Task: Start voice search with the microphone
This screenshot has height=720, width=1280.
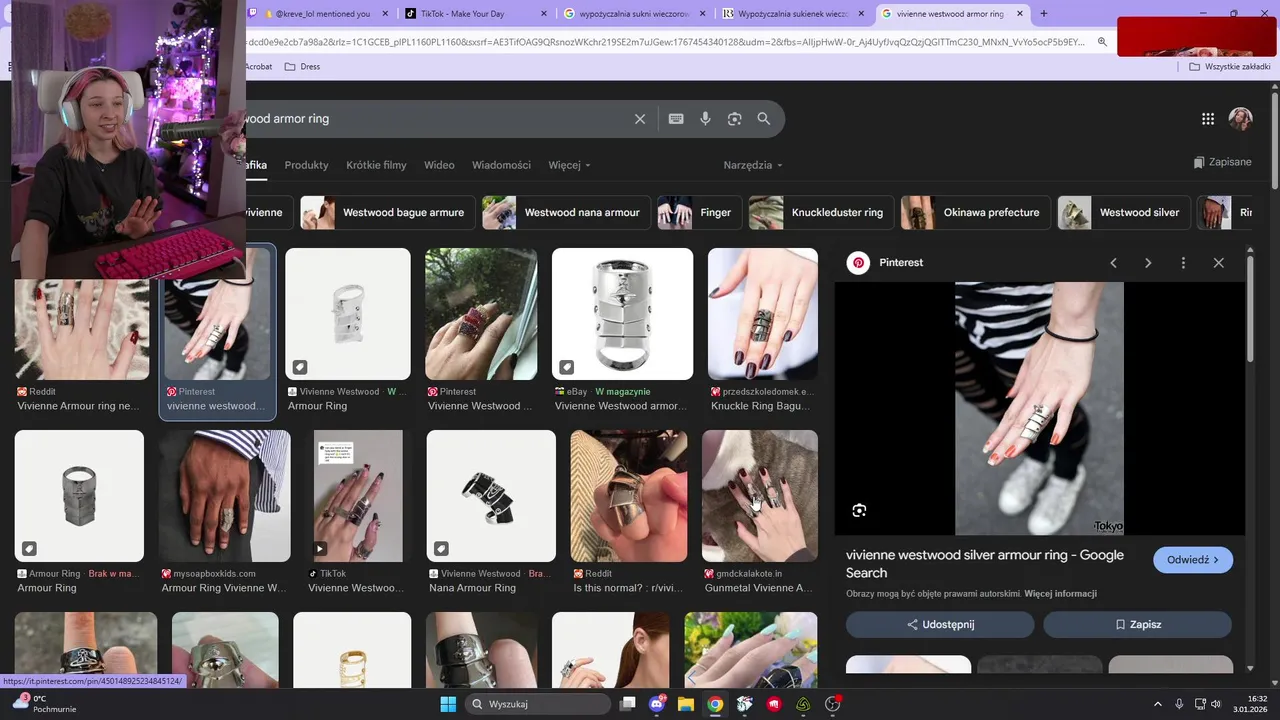Action: 705,119
